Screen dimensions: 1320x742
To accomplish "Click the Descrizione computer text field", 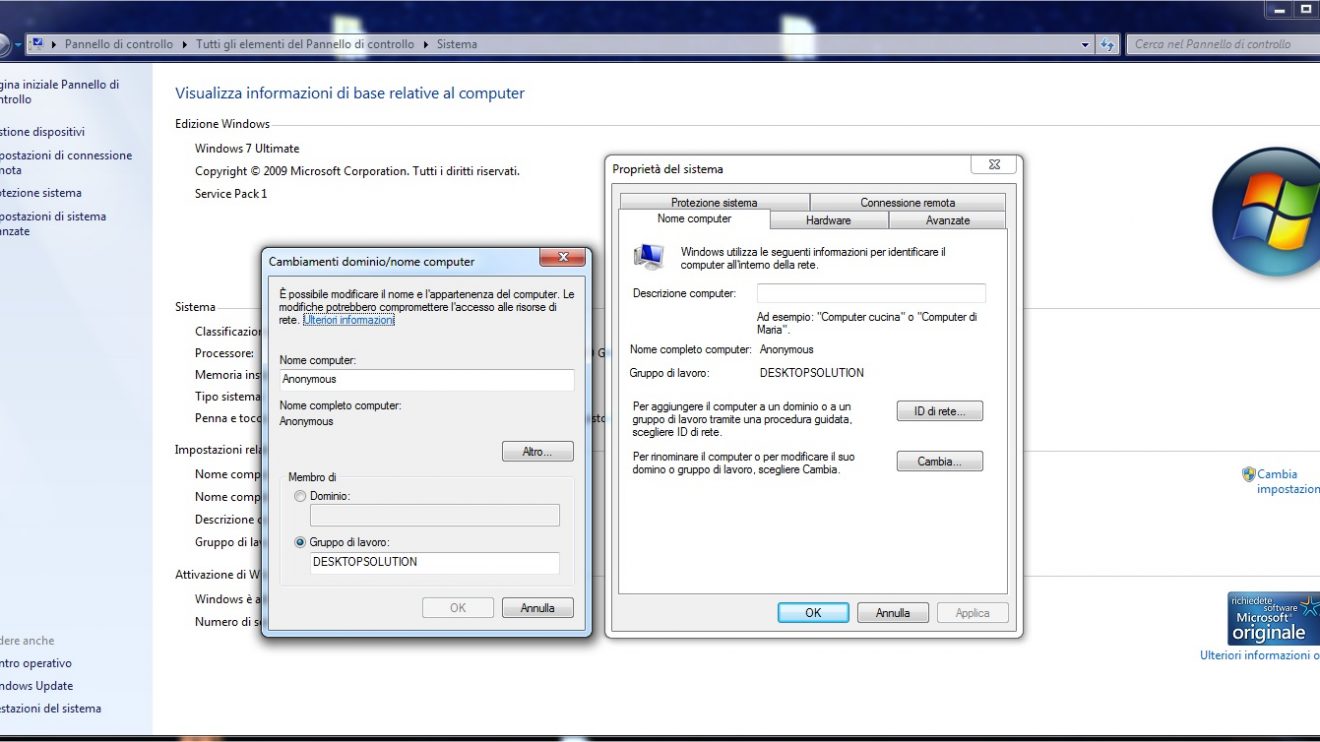I will tap(871, 293).
